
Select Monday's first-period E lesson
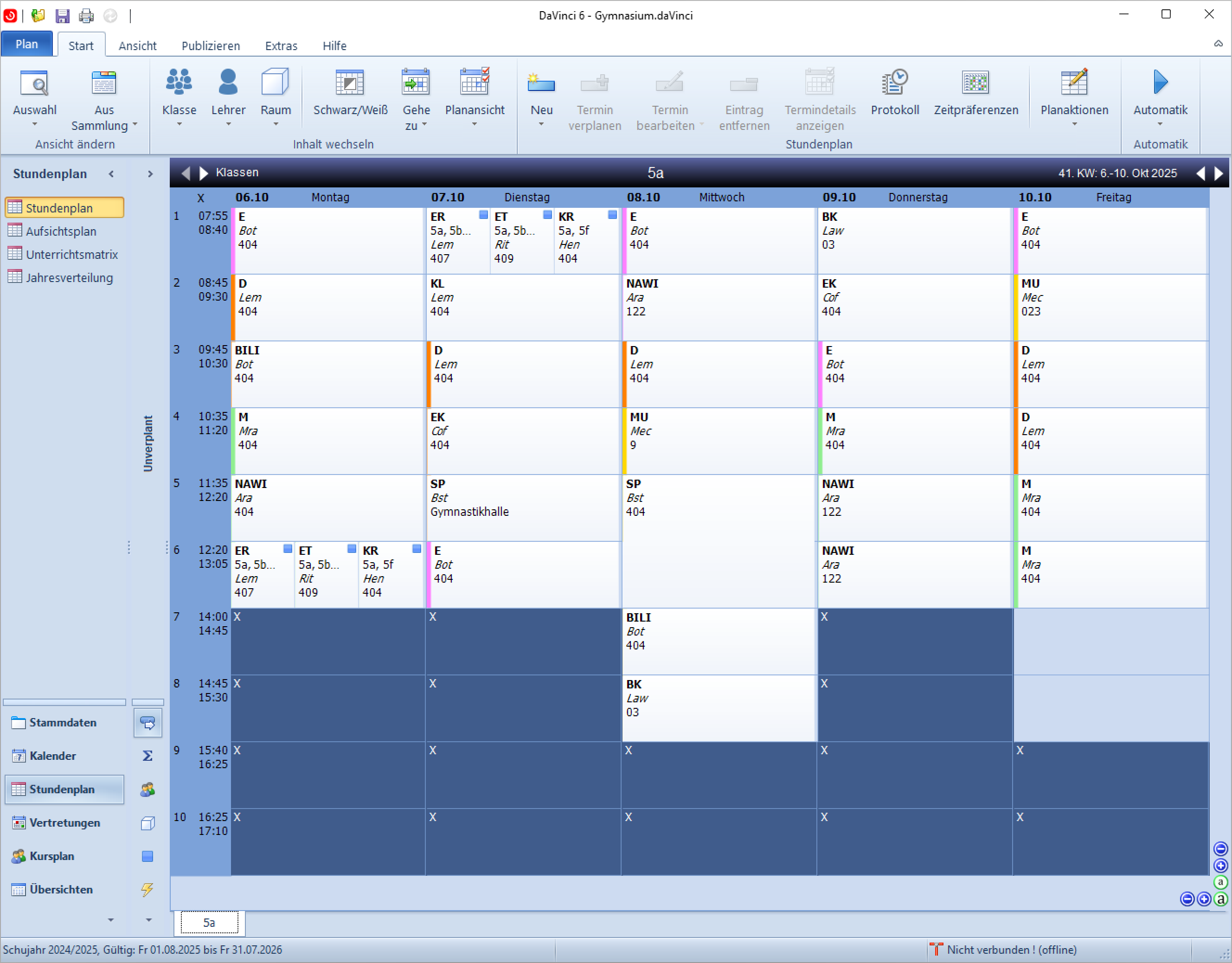pos(327,240)
